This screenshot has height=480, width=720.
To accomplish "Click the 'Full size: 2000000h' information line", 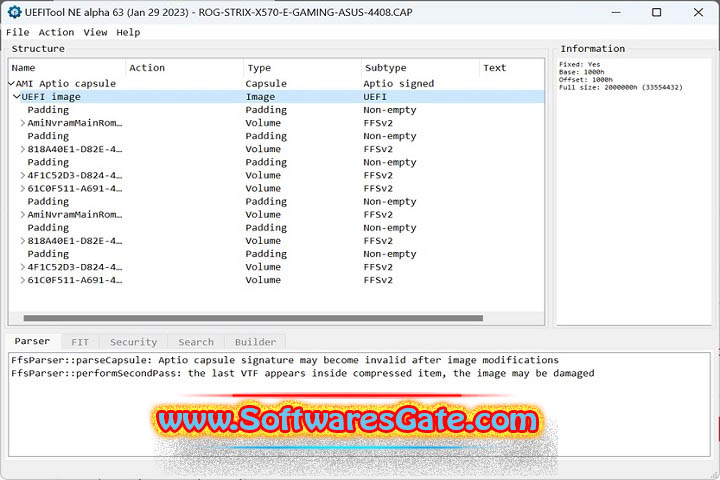I will [620, 87].
